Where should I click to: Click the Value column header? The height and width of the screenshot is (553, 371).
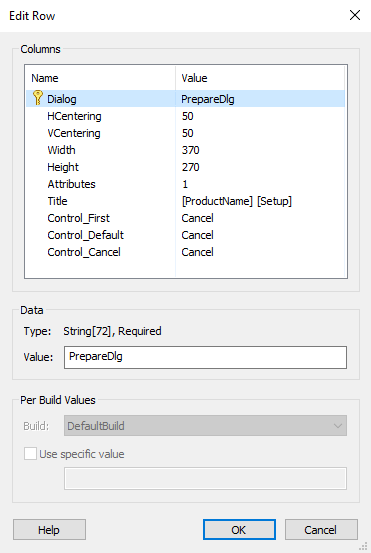pos(260,78)
